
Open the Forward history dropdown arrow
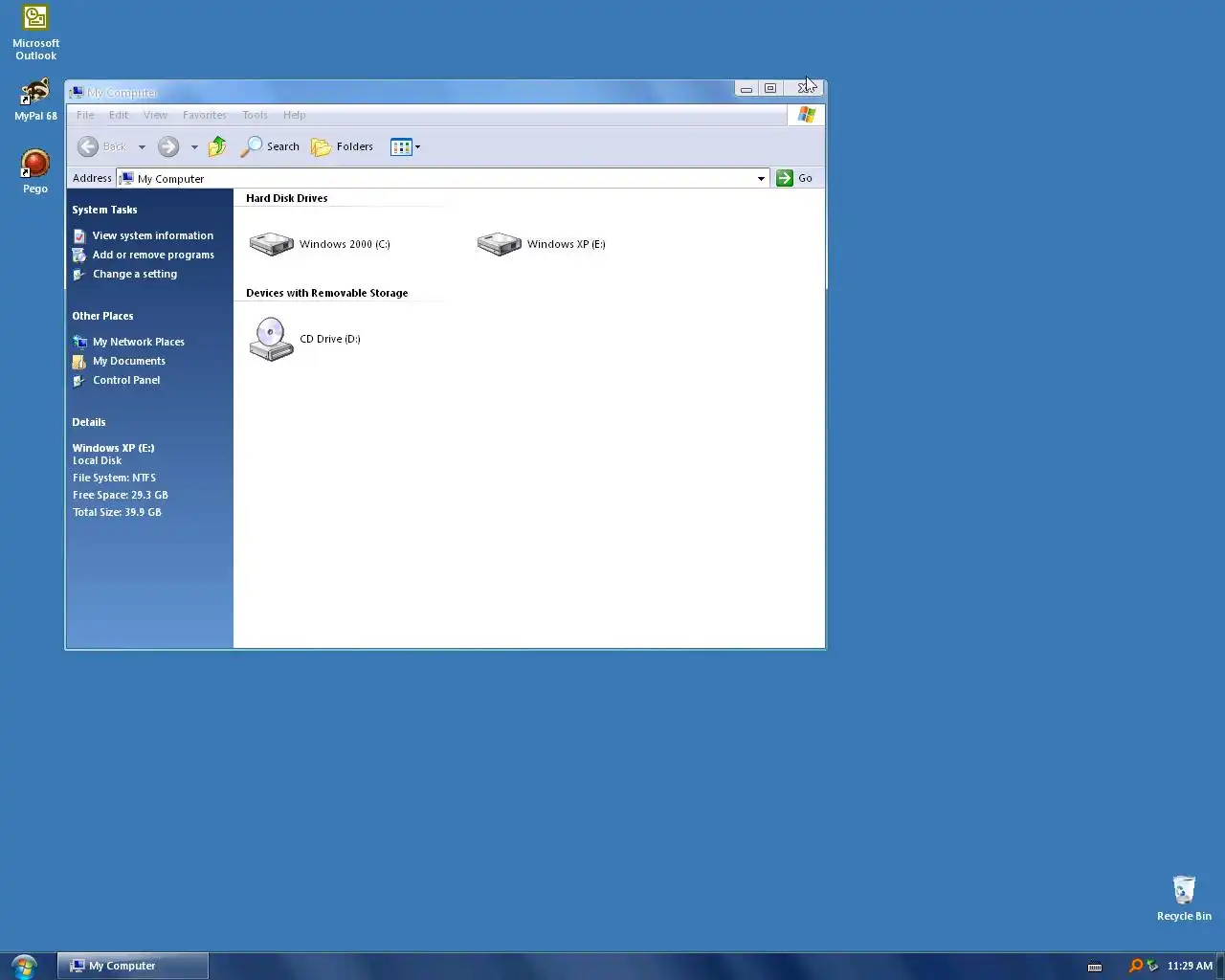point(194,146)
